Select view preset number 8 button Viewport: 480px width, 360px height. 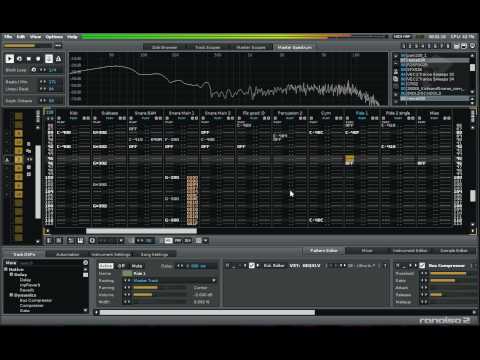point(448,46)
